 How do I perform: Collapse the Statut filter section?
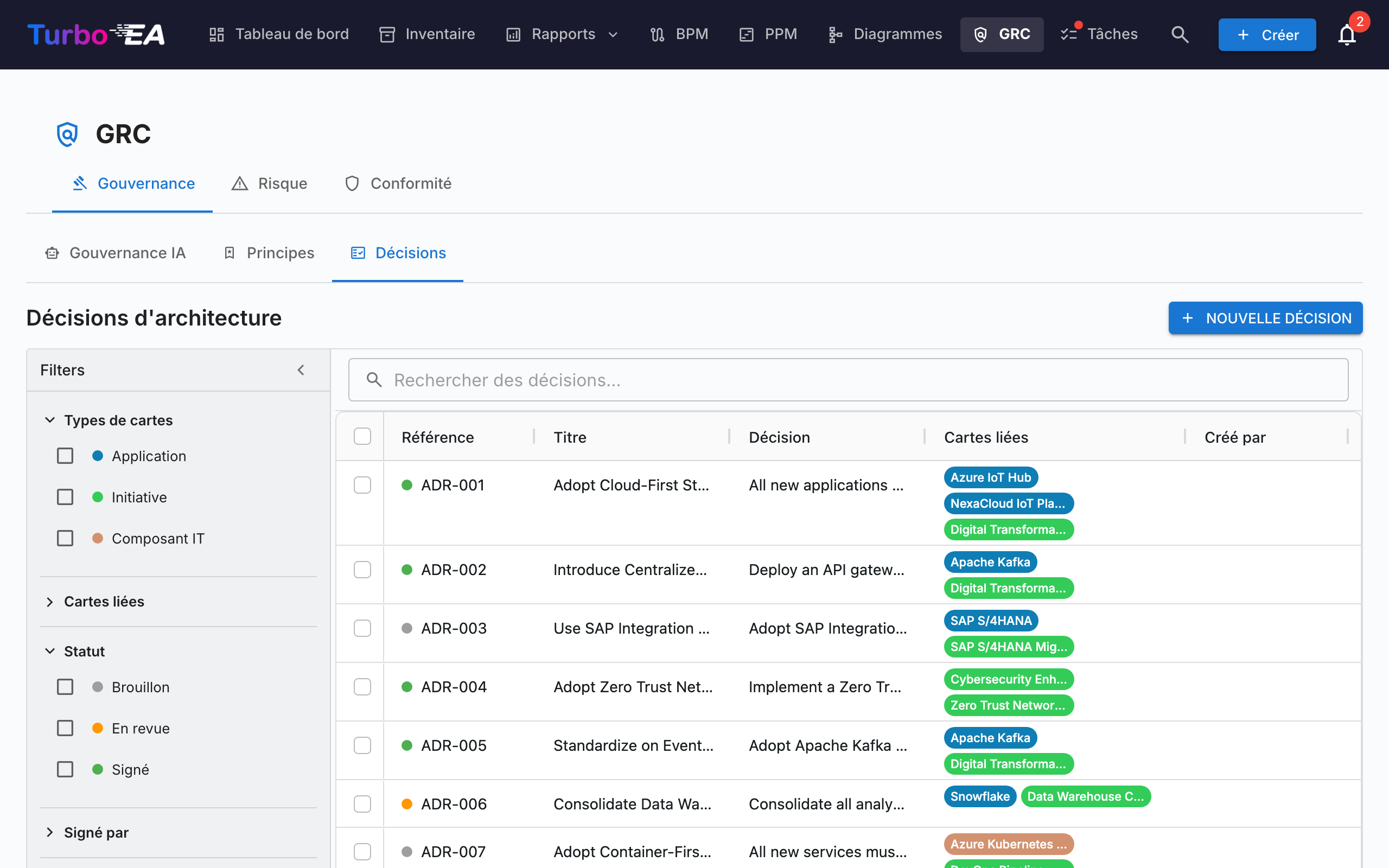[x=50, y=651]
